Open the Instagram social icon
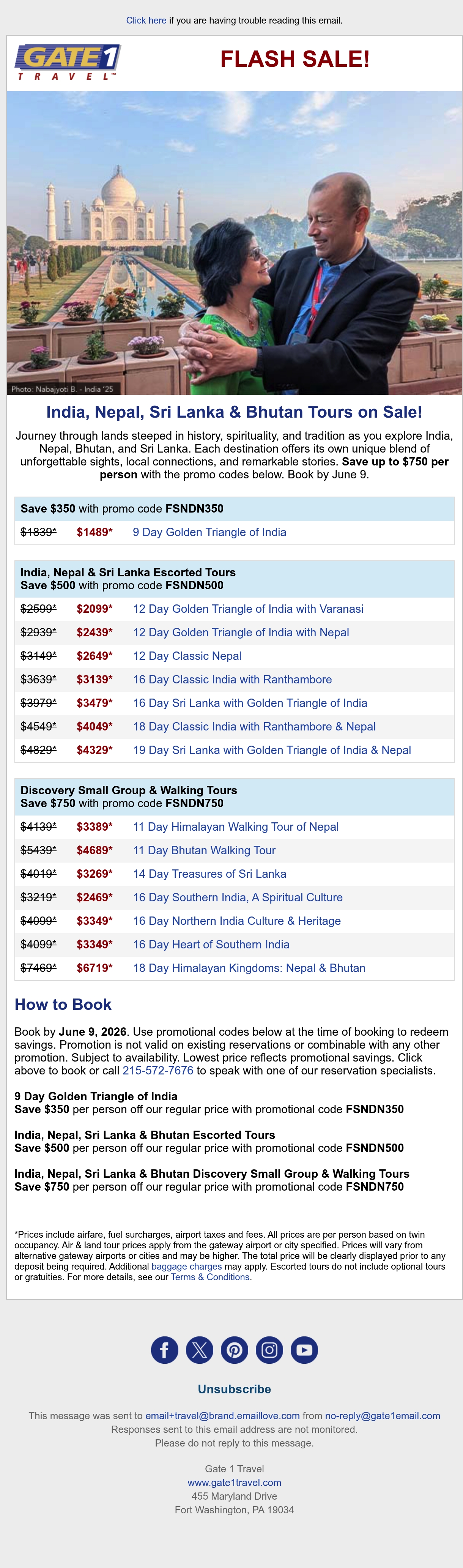This screenshot has height=1568, width=463. [269, 1350]
